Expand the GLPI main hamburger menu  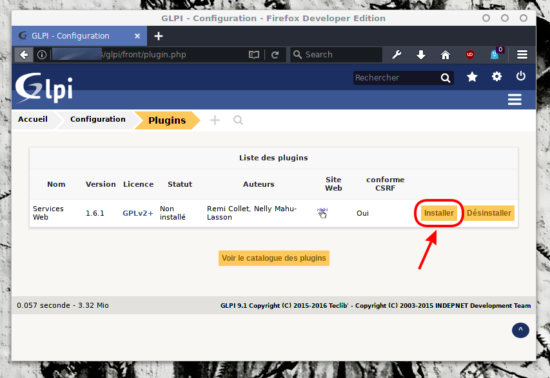[x=515, y=100]
